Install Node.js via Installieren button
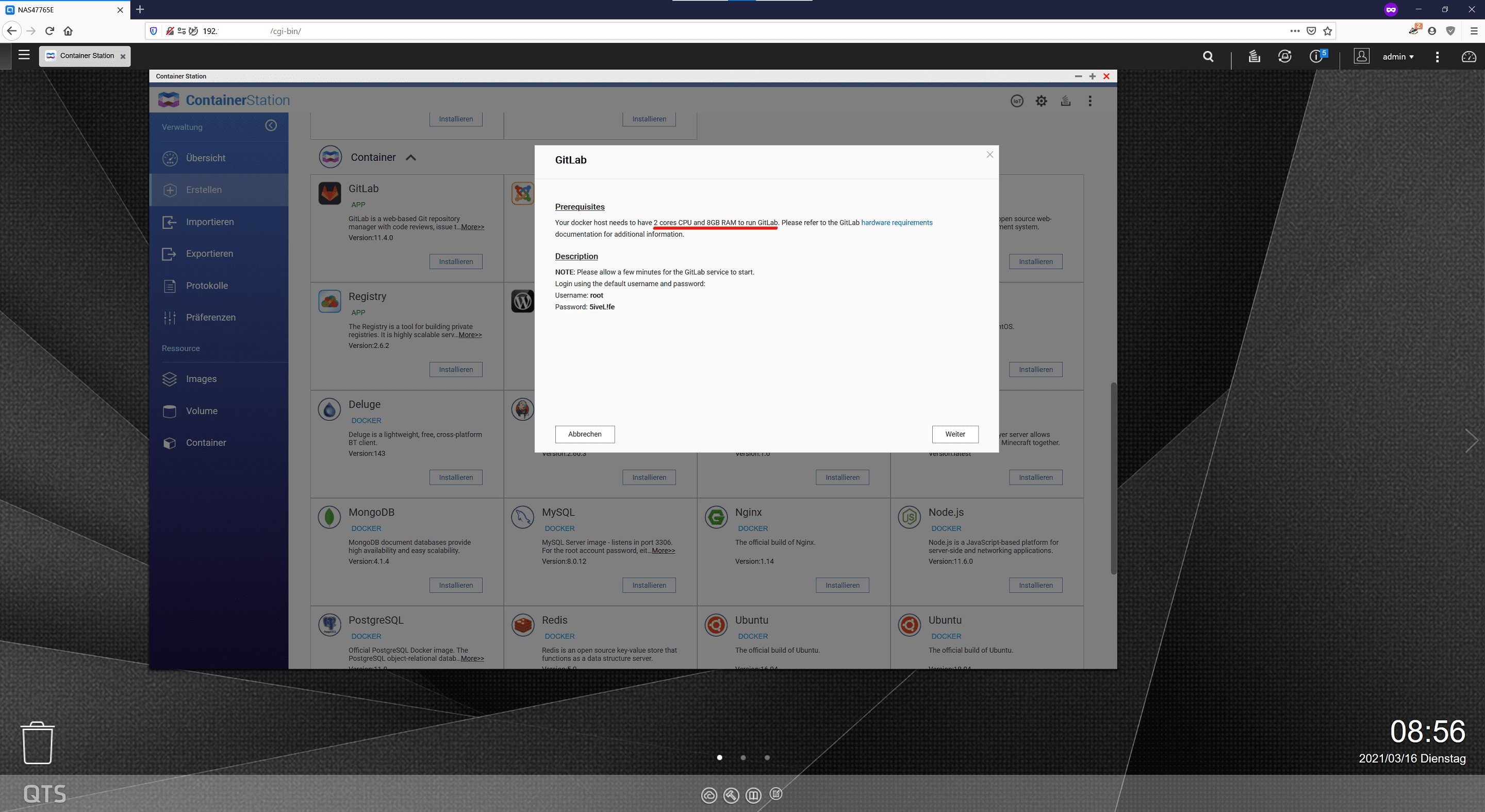The height and width of the screenshot is (812, 1485). pos(1036,585)
